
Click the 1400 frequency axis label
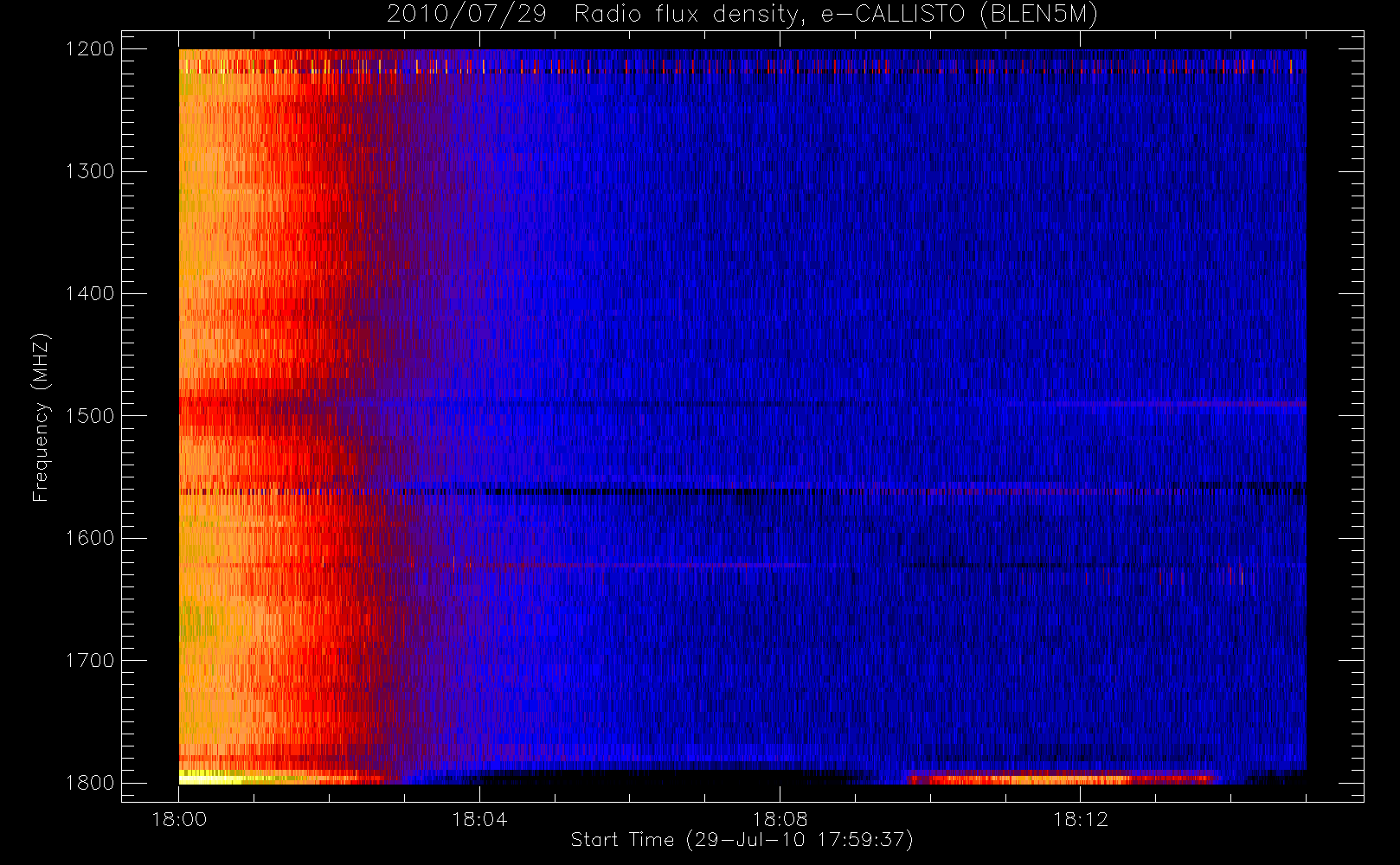click(90, 293)
